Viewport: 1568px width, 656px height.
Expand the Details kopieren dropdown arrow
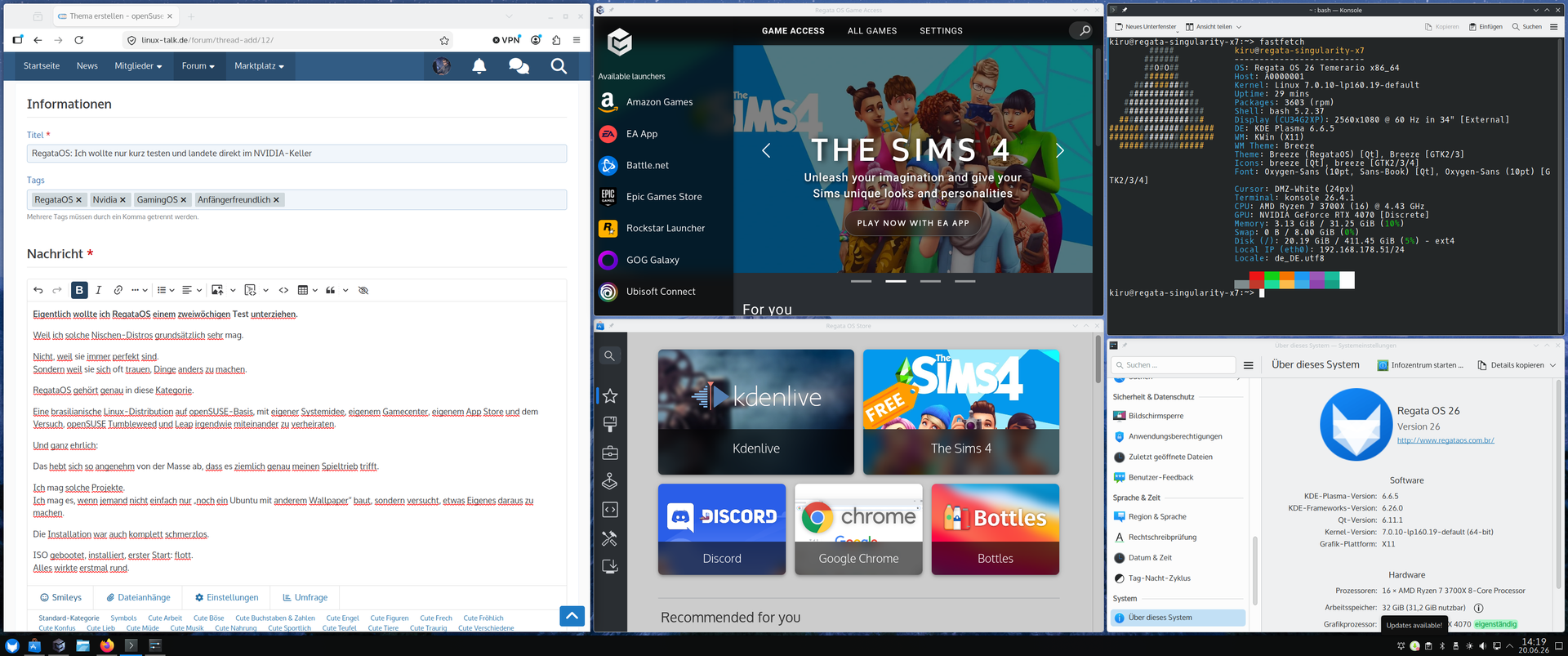[x=1552, y=365]
